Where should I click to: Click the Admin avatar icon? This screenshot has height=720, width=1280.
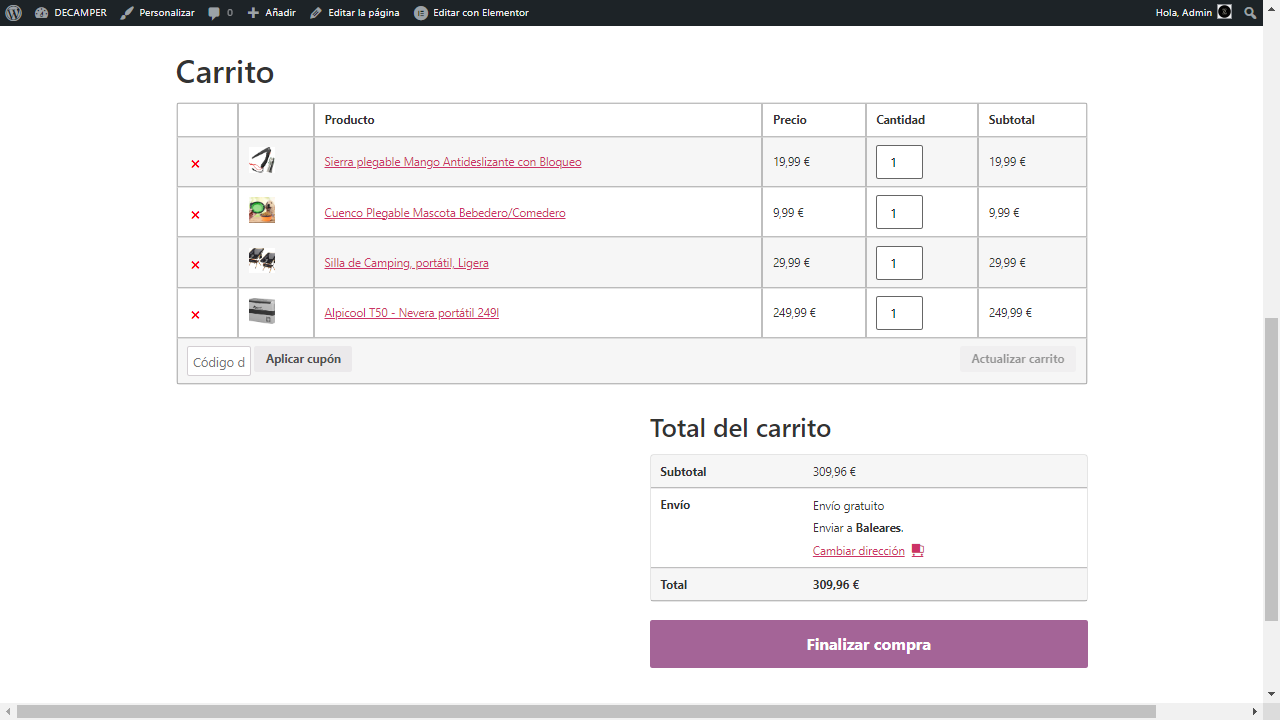pos(1224,13)
